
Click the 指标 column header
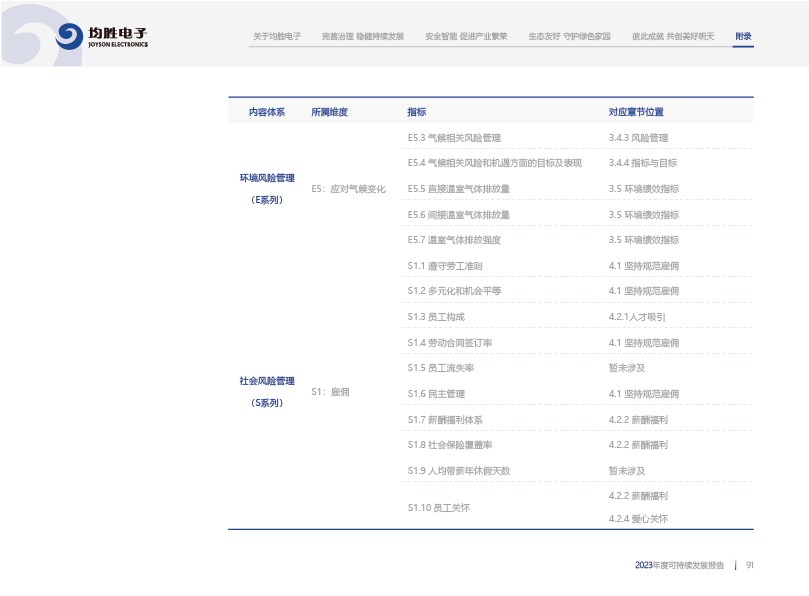click(x=416, y=112)
